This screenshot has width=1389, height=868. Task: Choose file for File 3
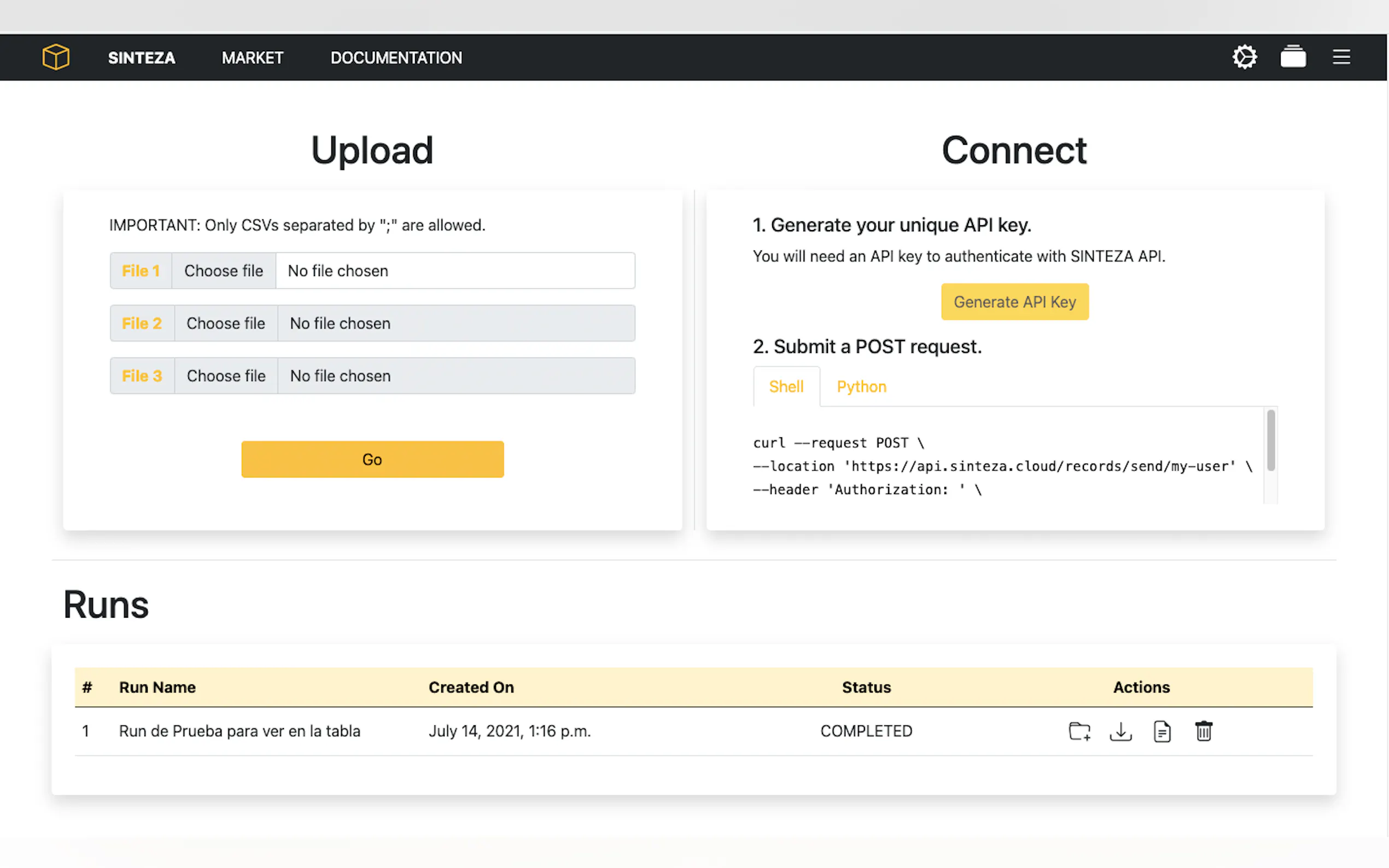[x=226, y=376]
